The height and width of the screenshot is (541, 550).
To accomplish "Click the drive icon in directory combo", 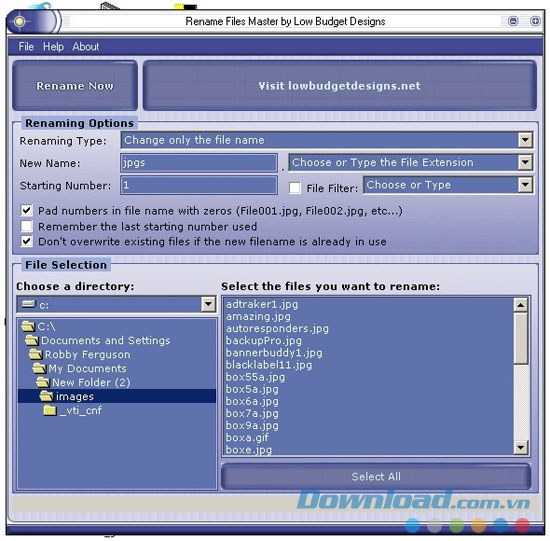I will 29,304.
